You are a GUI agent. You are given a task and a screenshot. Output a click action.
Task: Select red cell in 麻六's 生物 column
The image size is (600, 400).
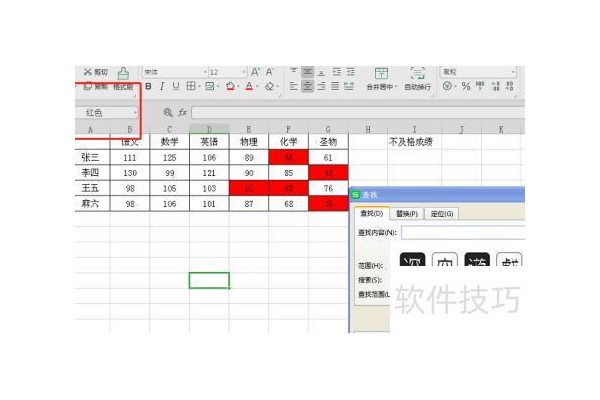[328, 204]
